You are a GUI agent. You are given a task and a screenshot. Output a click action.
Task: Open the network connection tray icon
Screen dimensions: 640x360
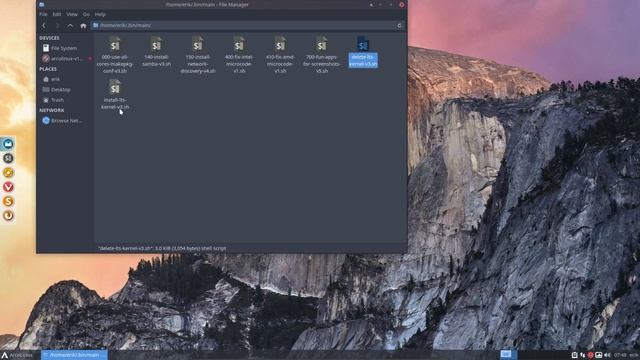(582, 355)
